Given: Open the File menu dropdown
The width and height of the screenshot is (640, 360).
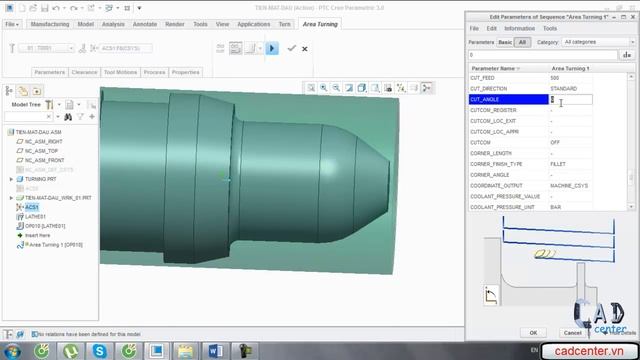Looking at the screenshot, I should (x=12, y=24).
